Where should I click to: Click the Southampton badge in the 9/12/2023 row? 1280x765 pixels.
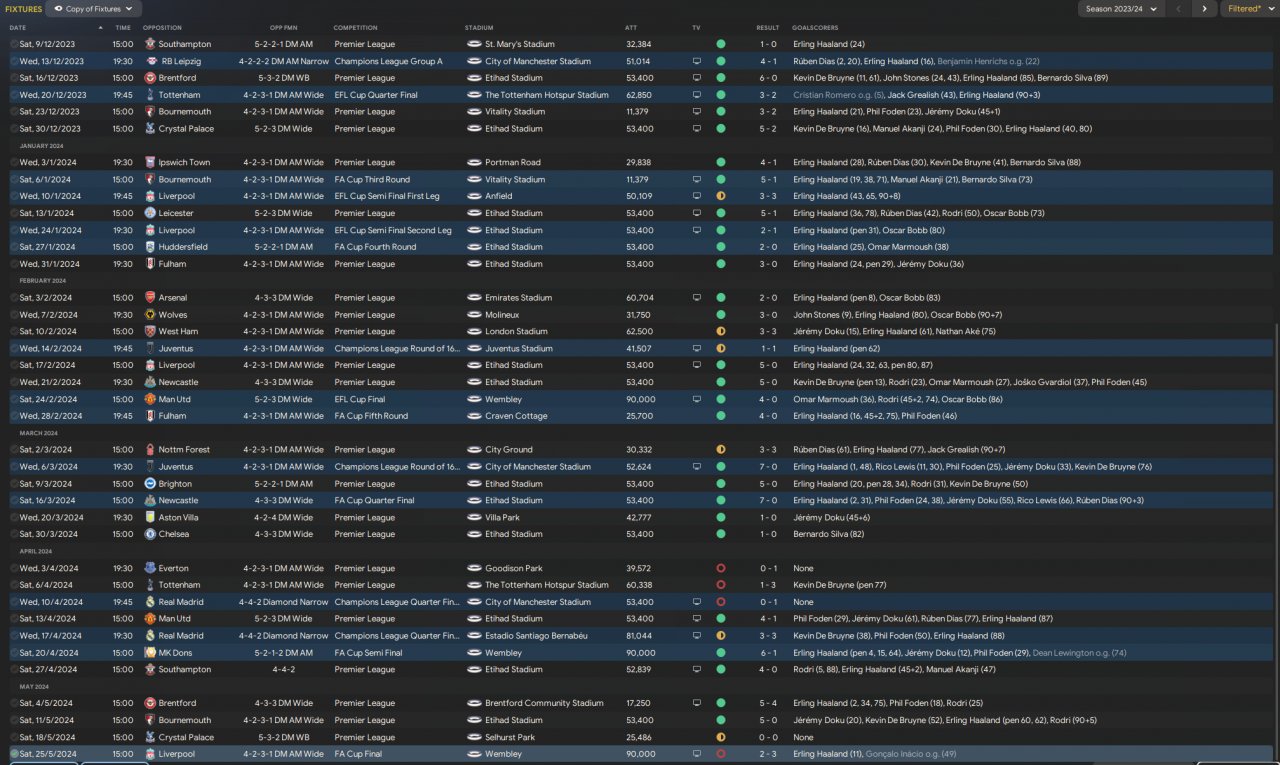coord(150,44)
